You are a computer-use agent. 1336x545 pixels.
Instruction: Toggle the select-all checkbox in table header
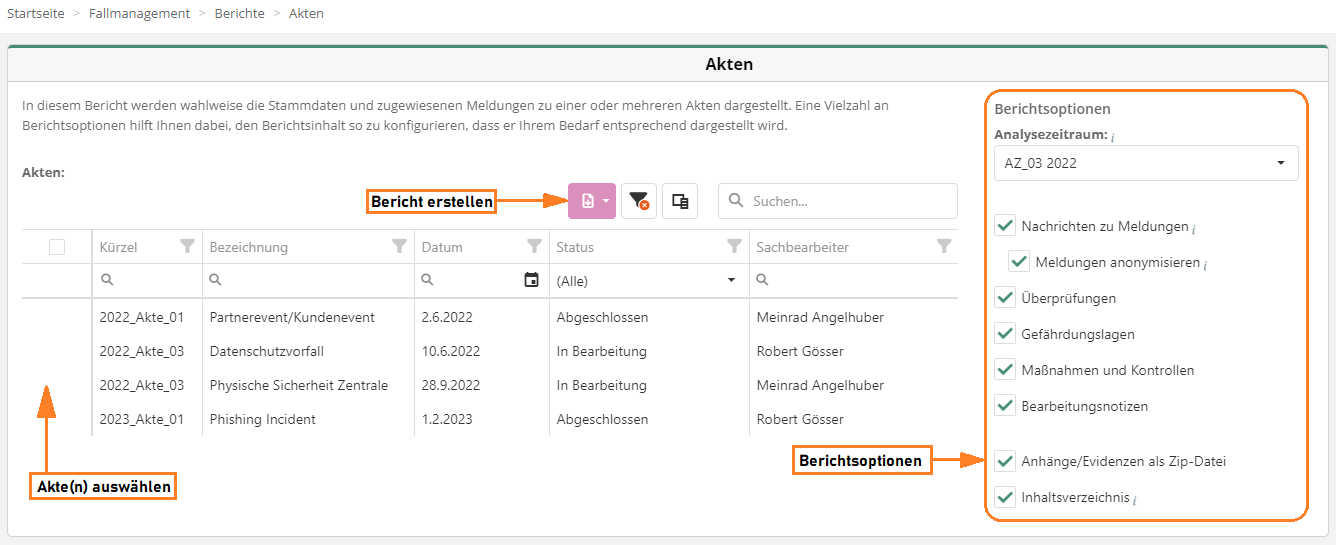point(57,247)
